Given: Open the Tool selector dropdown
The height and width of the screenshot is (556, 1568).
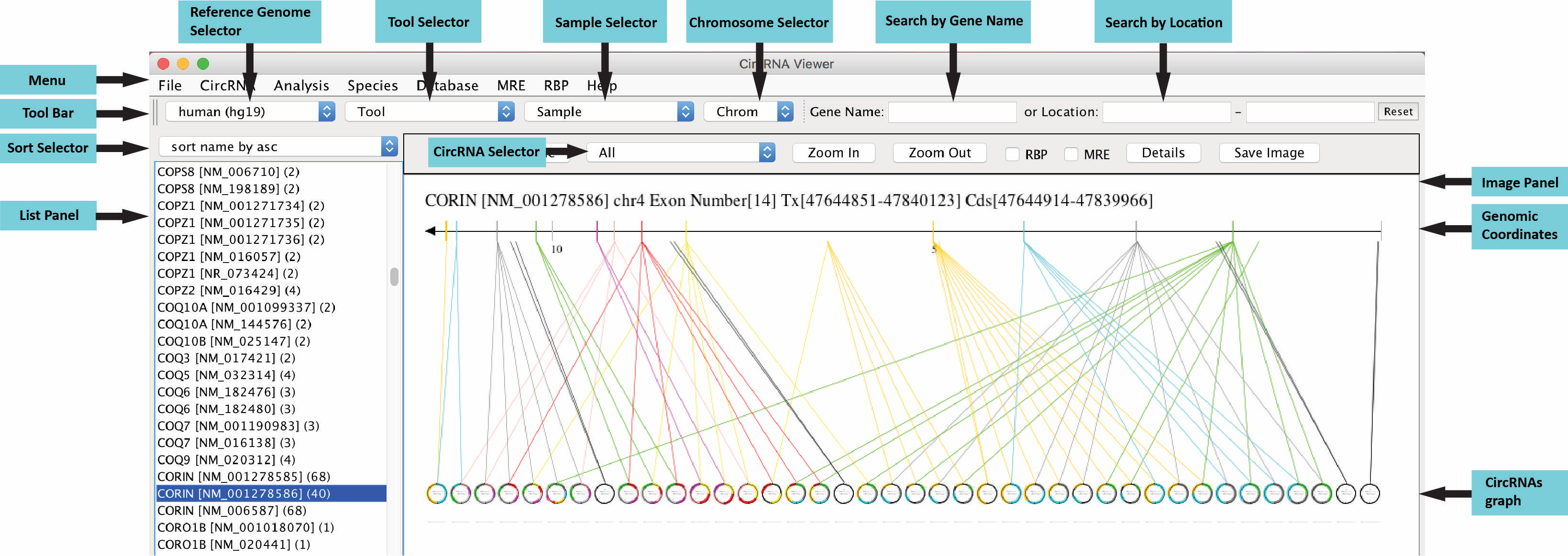Looking at the screenshot, I should point(429,111).
